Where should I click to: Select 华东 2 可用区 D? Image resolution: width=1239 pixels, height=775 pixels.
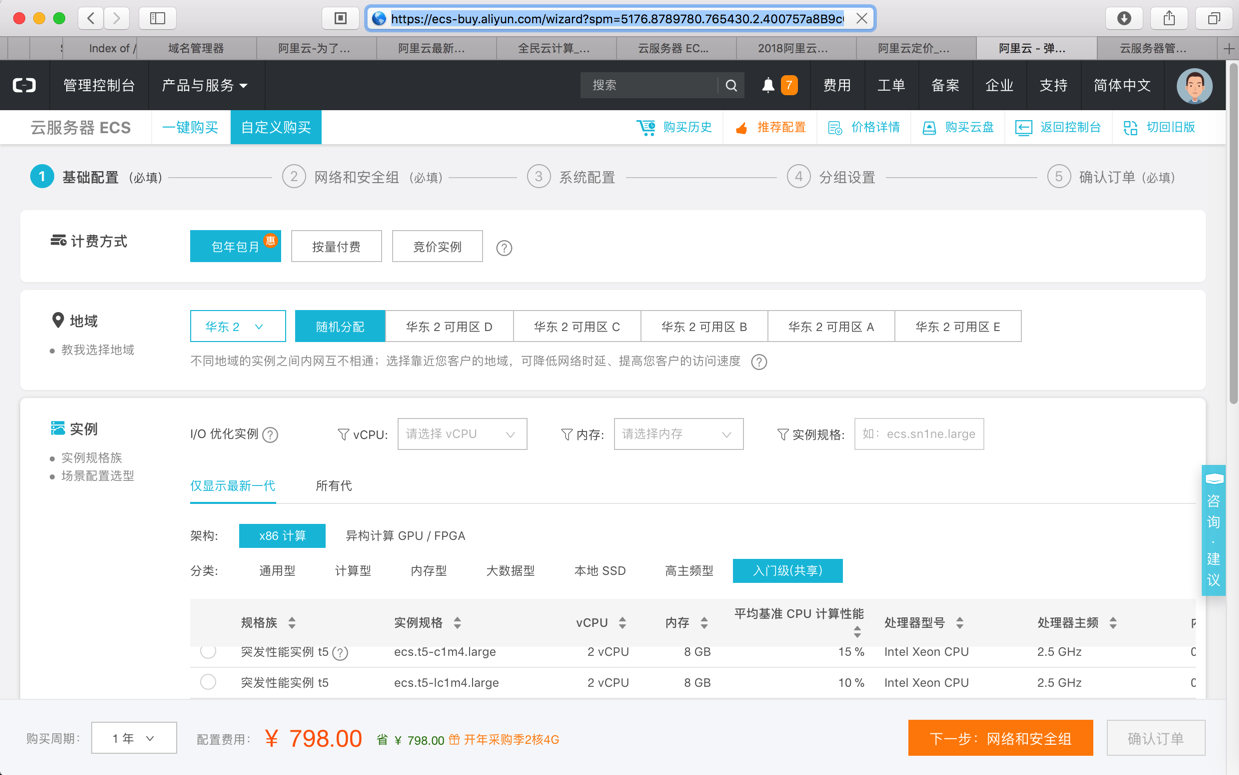[449, 327]
